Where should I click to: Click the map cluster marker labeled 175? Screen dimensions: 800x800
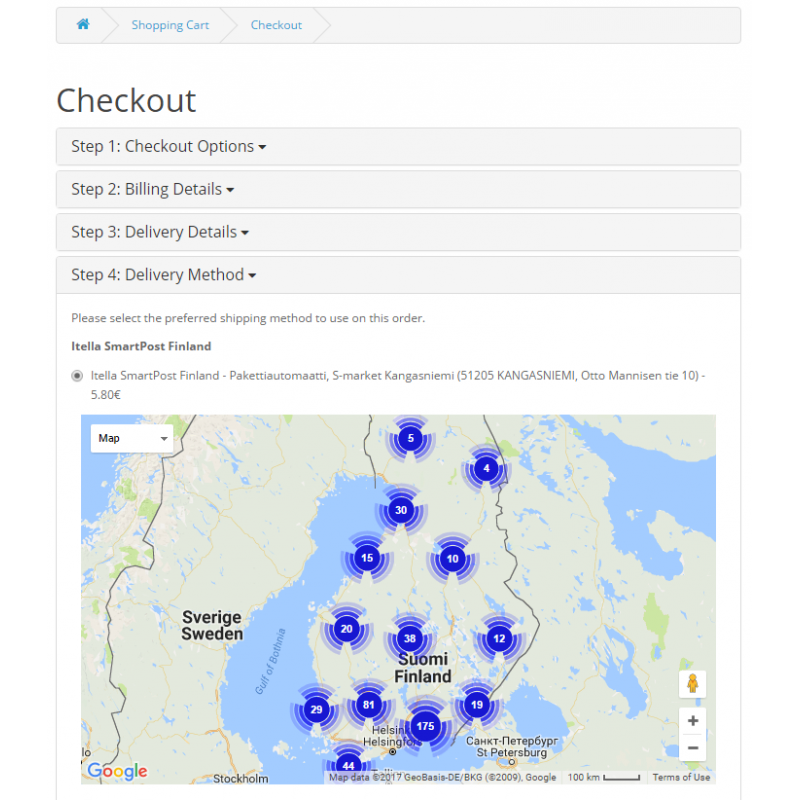(426, 726)
